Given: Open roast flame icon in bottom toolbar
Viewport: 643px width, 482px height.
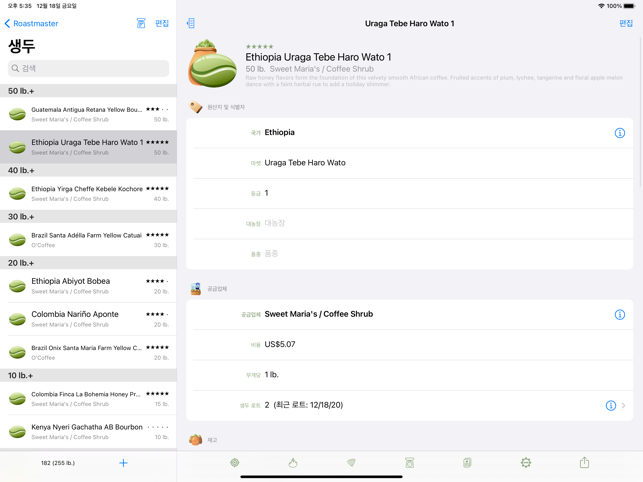Looking at the screenshot, I should pos(293,463).
